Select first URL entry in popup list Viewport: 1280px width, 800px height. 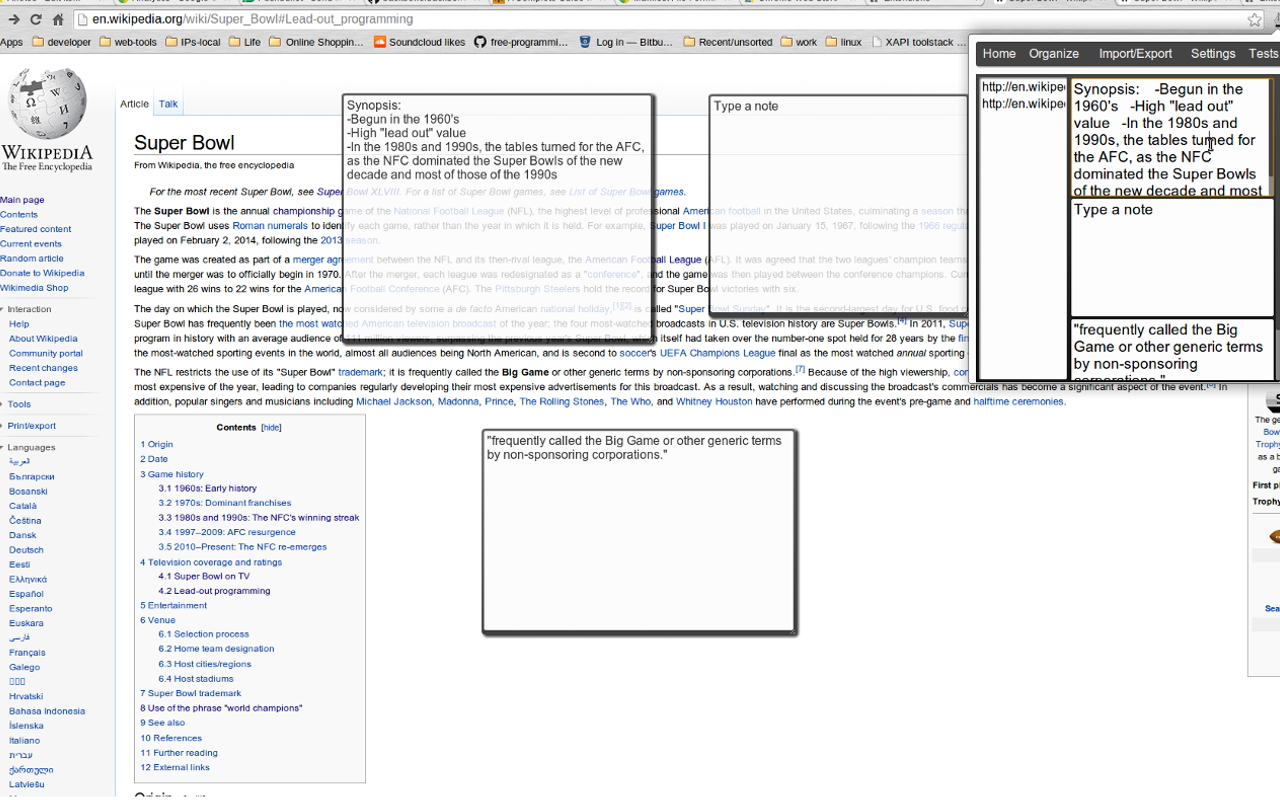[1023, 87]
